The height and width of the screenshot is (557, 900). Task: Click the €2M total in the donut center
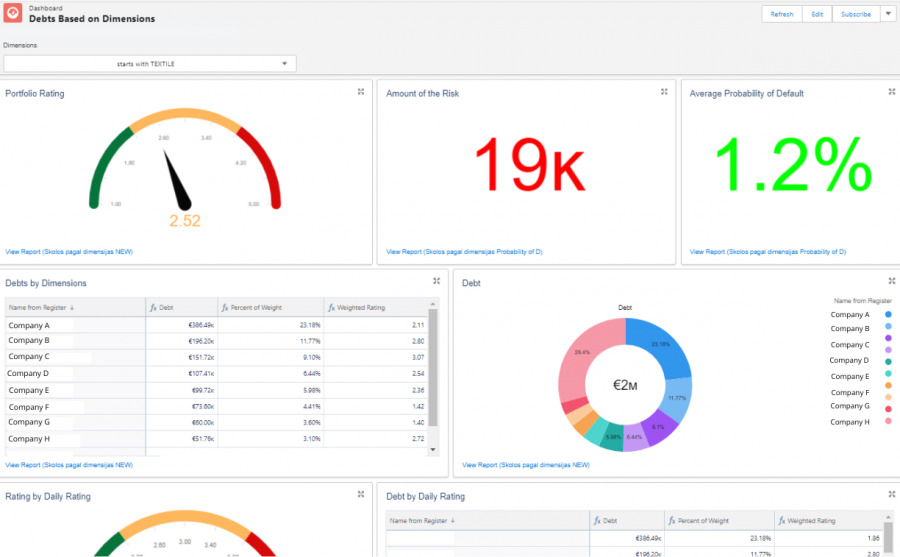[625, 385]
